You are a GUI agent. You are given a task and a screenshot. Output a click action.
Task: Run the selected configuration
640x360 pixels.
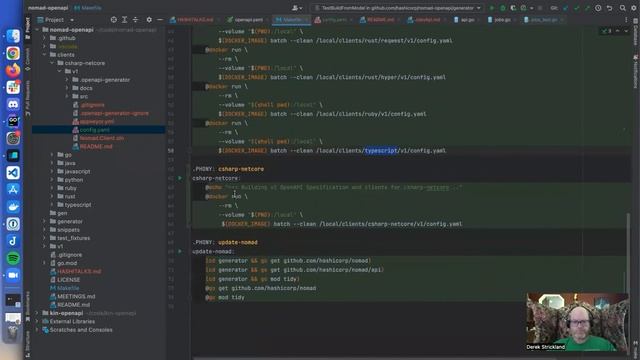click(x=492, y=8)
